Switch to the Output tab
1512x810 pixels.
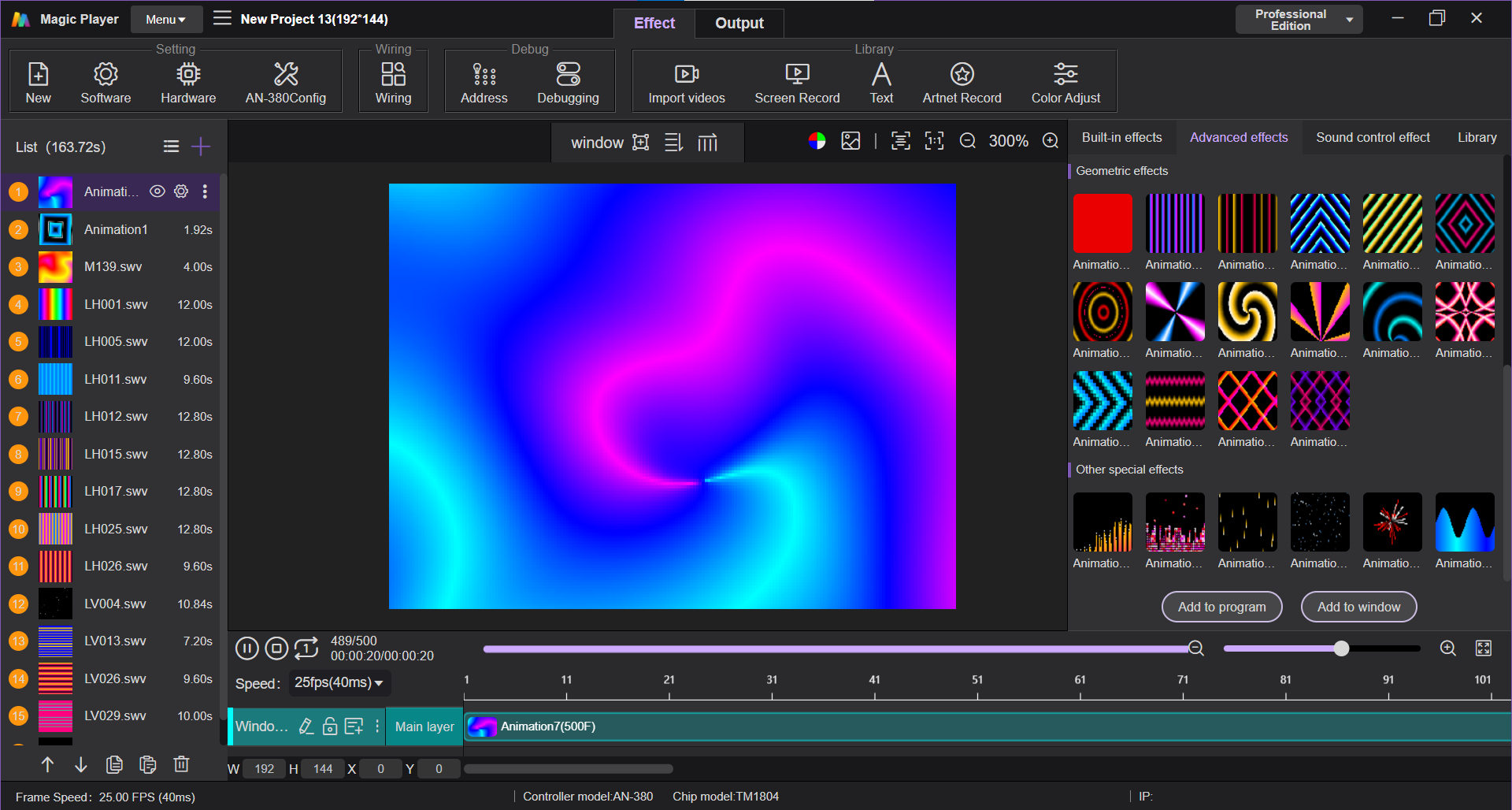pos(739,23)
